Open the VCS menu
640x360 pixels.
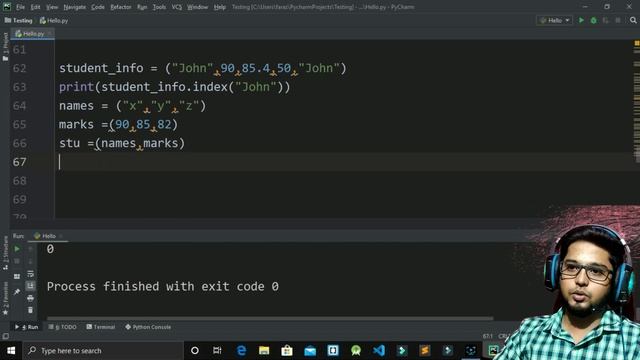pyautogui.click(x=177, y=7)
